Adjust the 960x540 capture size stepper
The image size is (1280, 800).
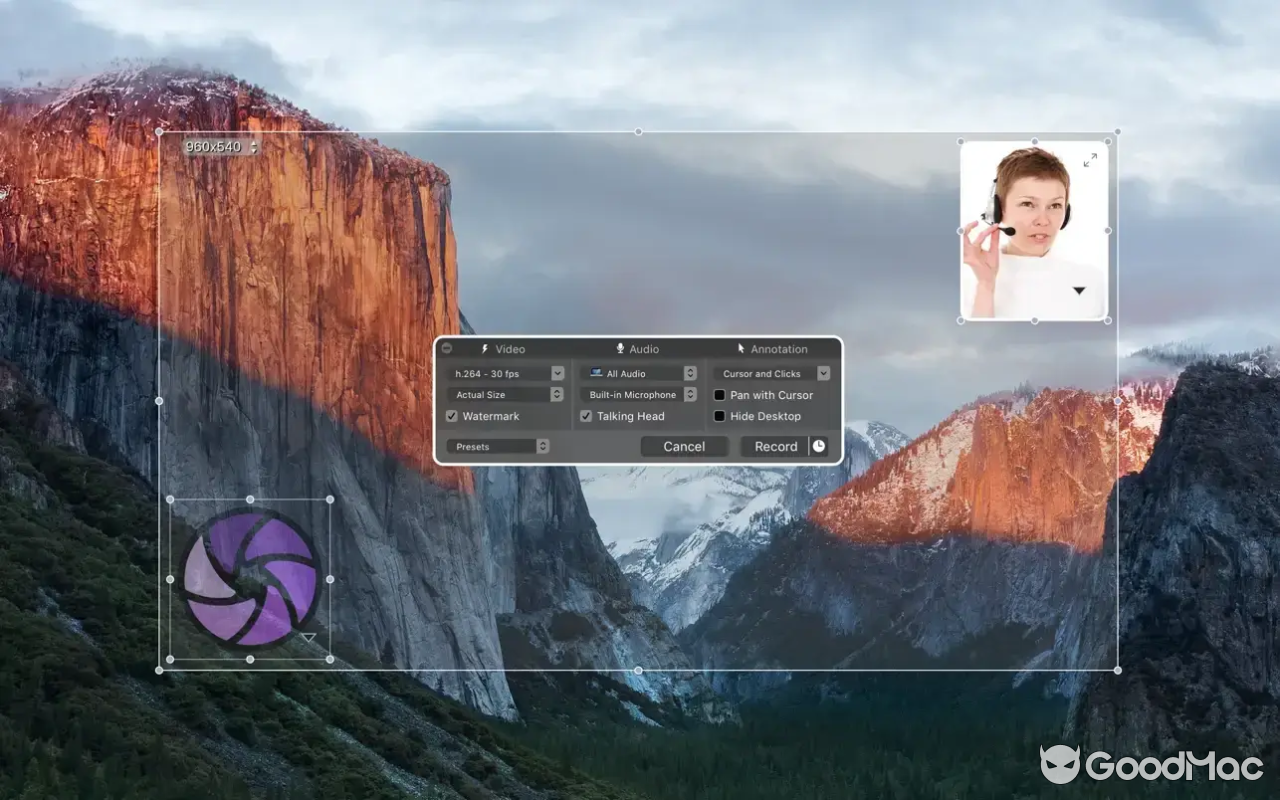coord(253,146)
